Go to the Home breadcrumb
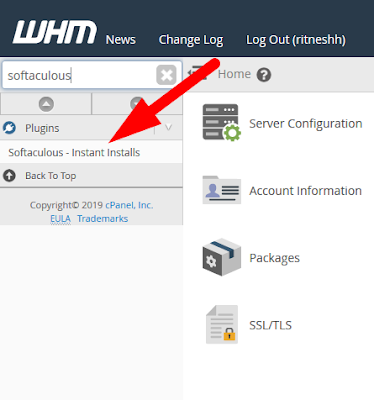374x400 pixels. [x=234, y=74]
